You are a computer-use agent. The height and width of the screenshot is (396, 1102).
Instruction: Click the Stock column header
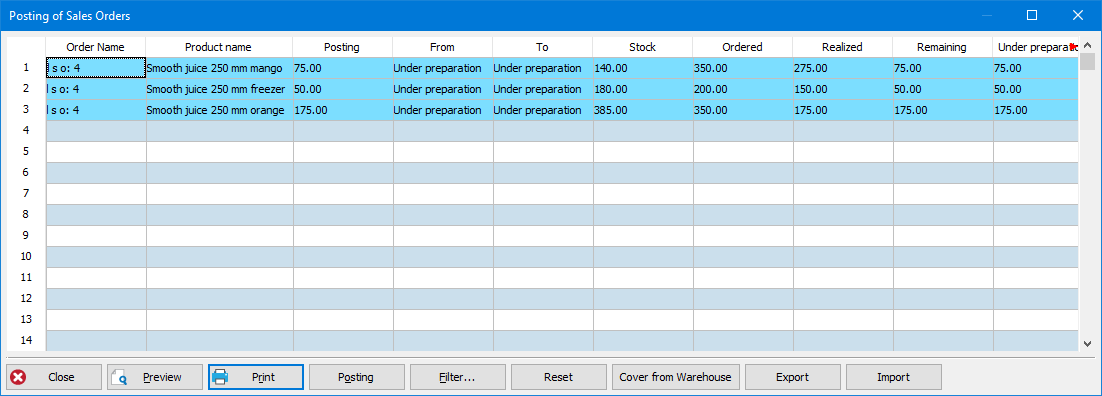click(642, 47)
